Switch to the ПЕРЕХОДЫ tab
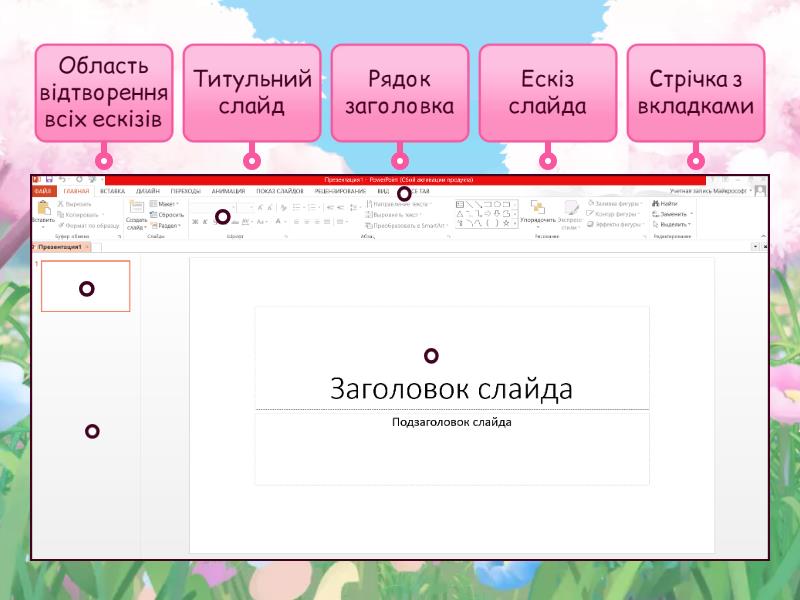This screenshot has width=800, height=600. 186,191
